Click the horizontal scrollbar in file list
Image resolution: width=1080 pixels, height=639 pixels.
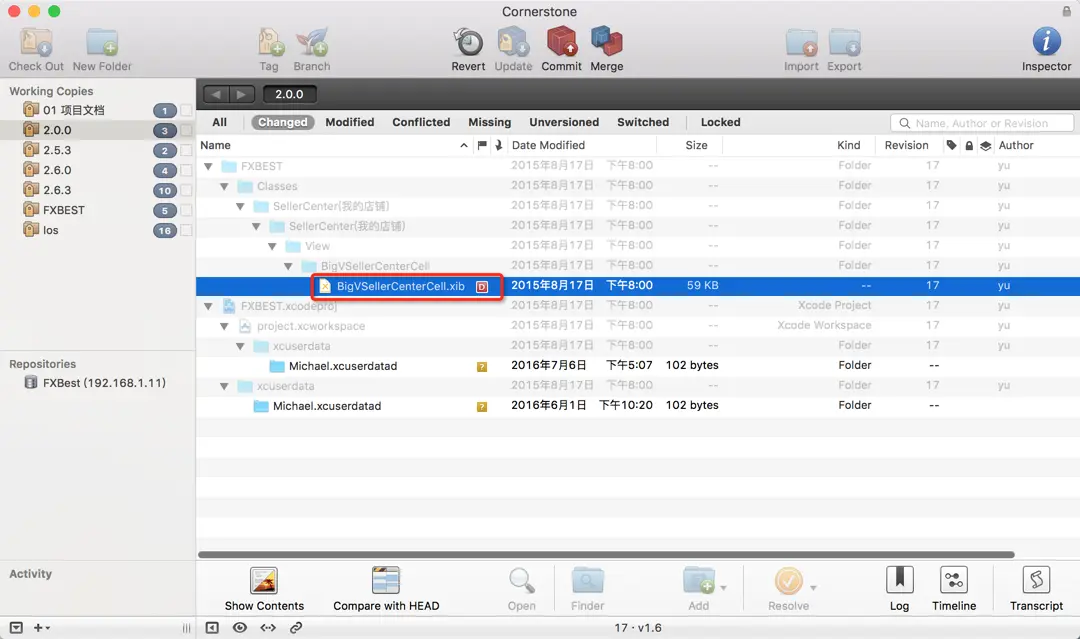tap(606, 554)
